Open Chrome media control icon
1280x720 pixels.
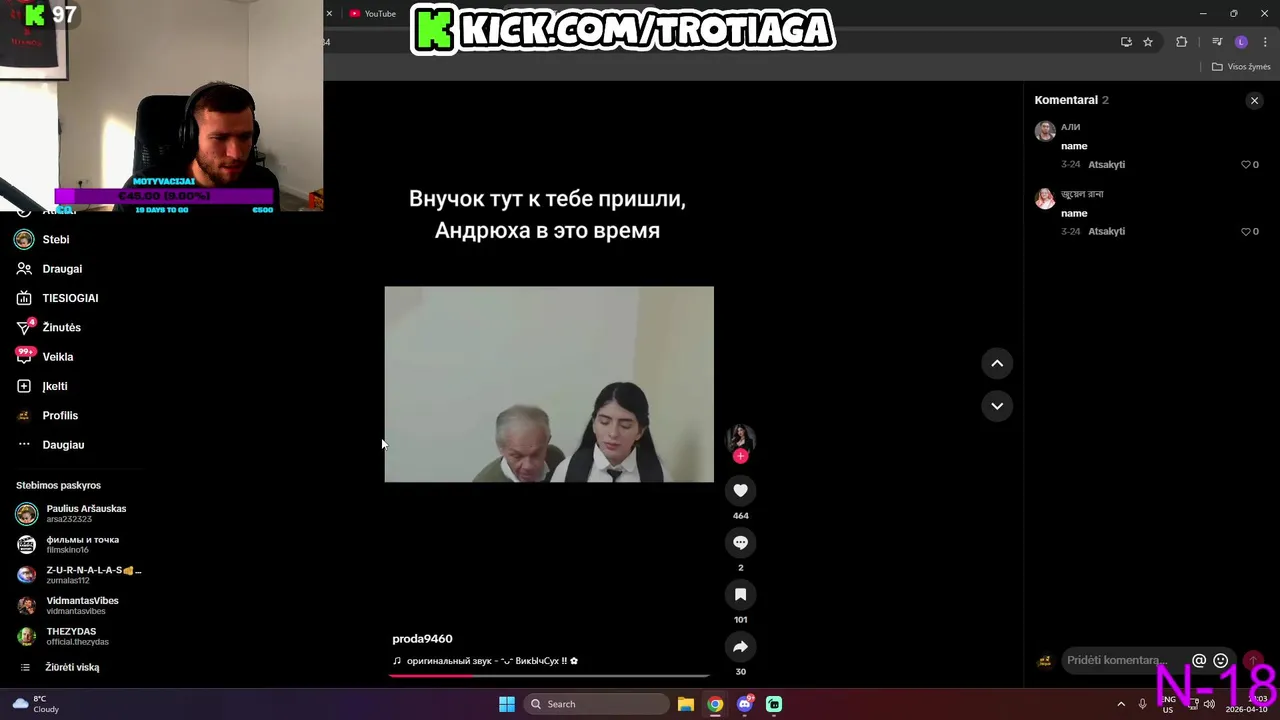(1216, 42)
